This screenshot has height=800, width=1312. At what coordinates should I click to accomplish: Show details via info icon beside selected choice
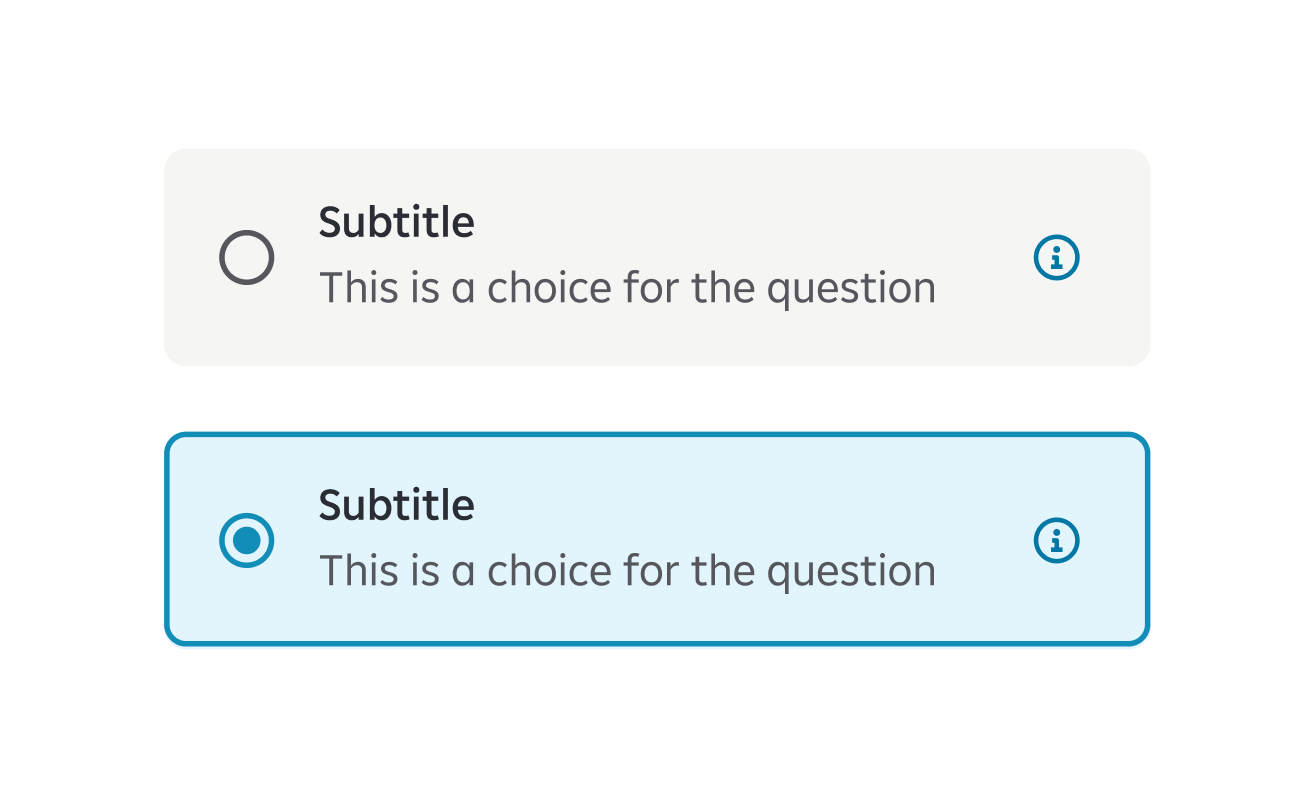(x=1056, y=540)
